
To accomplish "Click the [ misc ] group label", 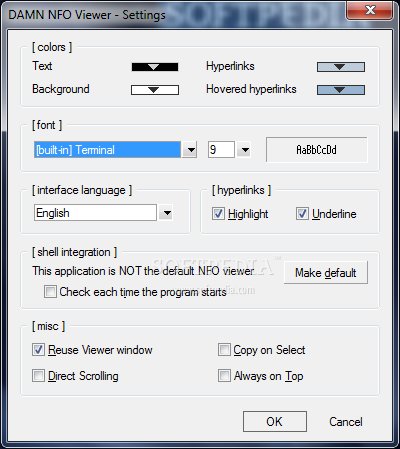I will (48, 326).
